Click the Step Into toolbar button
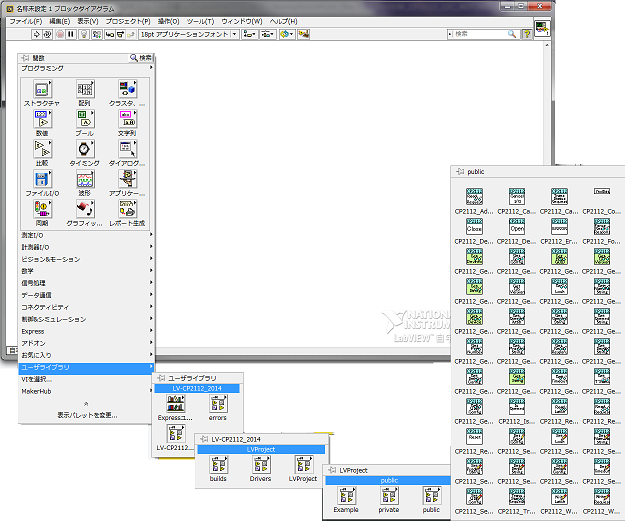 pyautogui.click(x=109, y=34)
